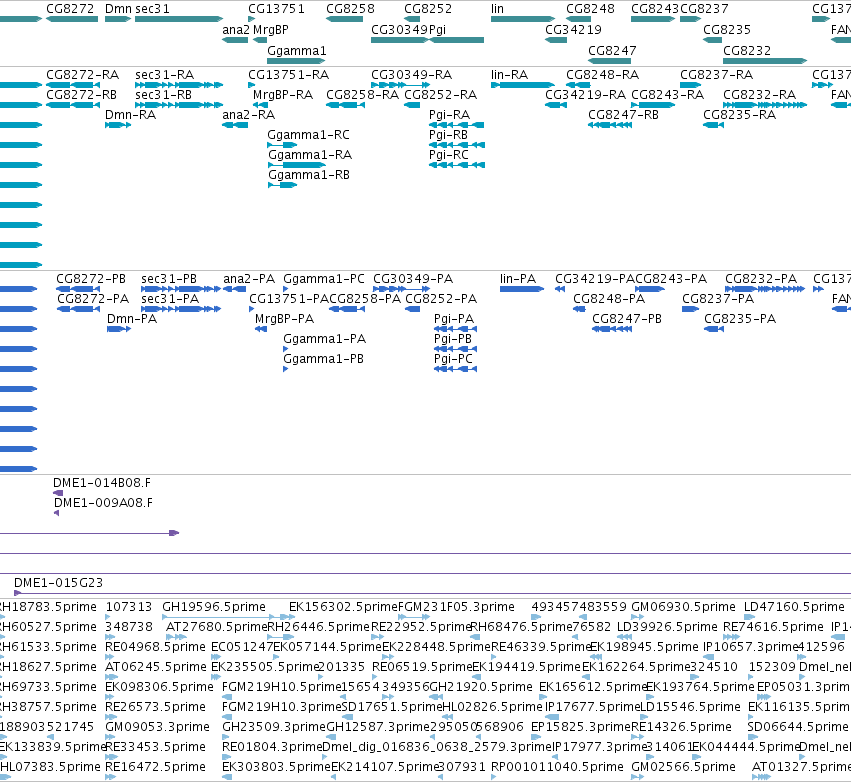Click the RE16472.5prime EST label
851x782 pixels.
(155, 766)
